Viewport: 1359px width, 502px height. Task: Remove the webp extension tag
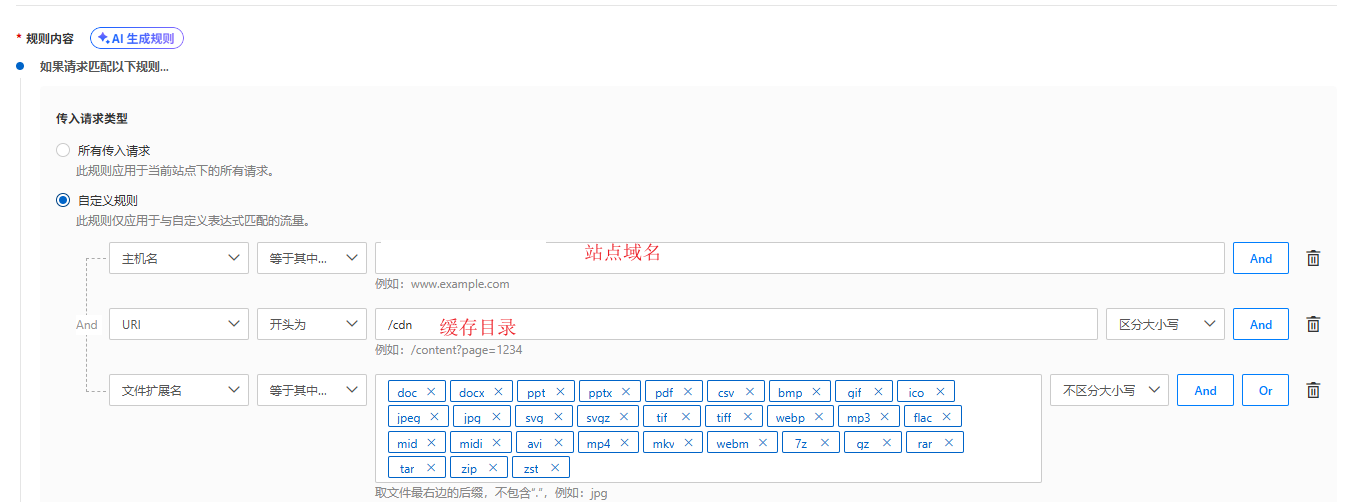coord(817,417)
